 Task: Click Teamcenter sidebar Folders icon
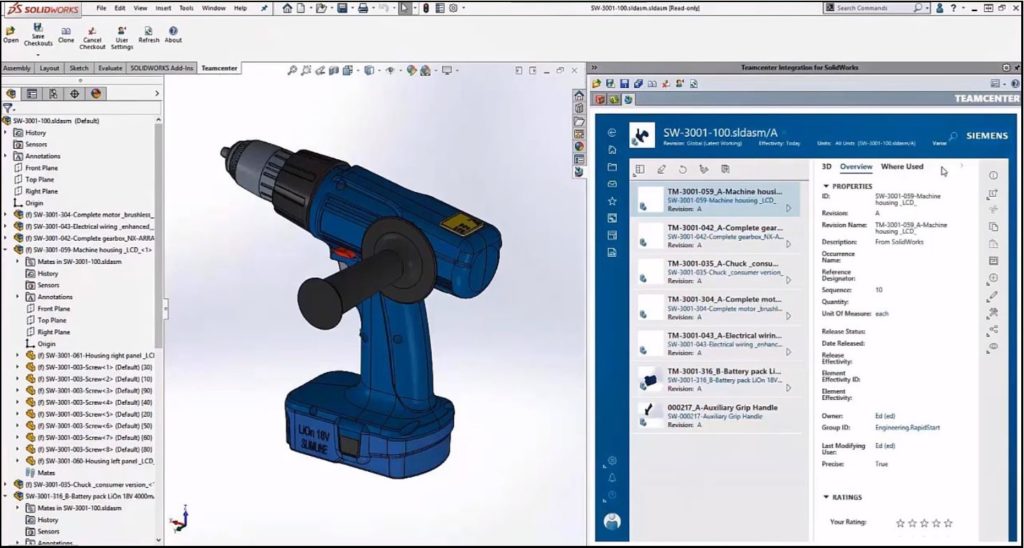[x=612, y=167]
